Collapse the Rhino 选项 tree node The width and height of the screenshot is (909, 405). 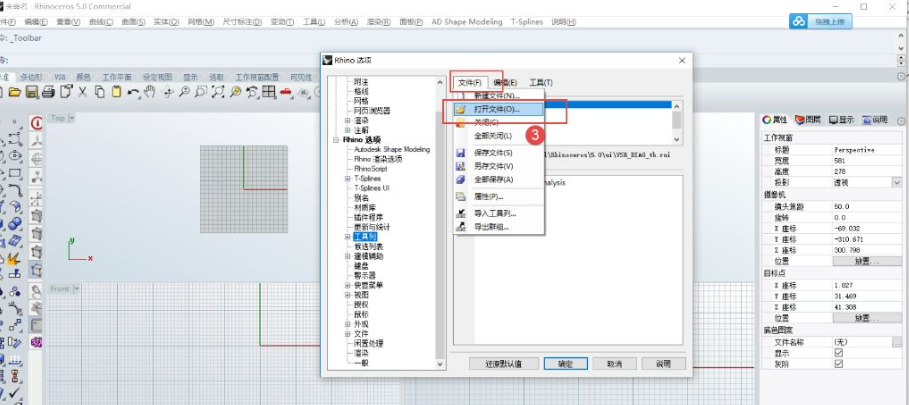(x=337, y=140)
